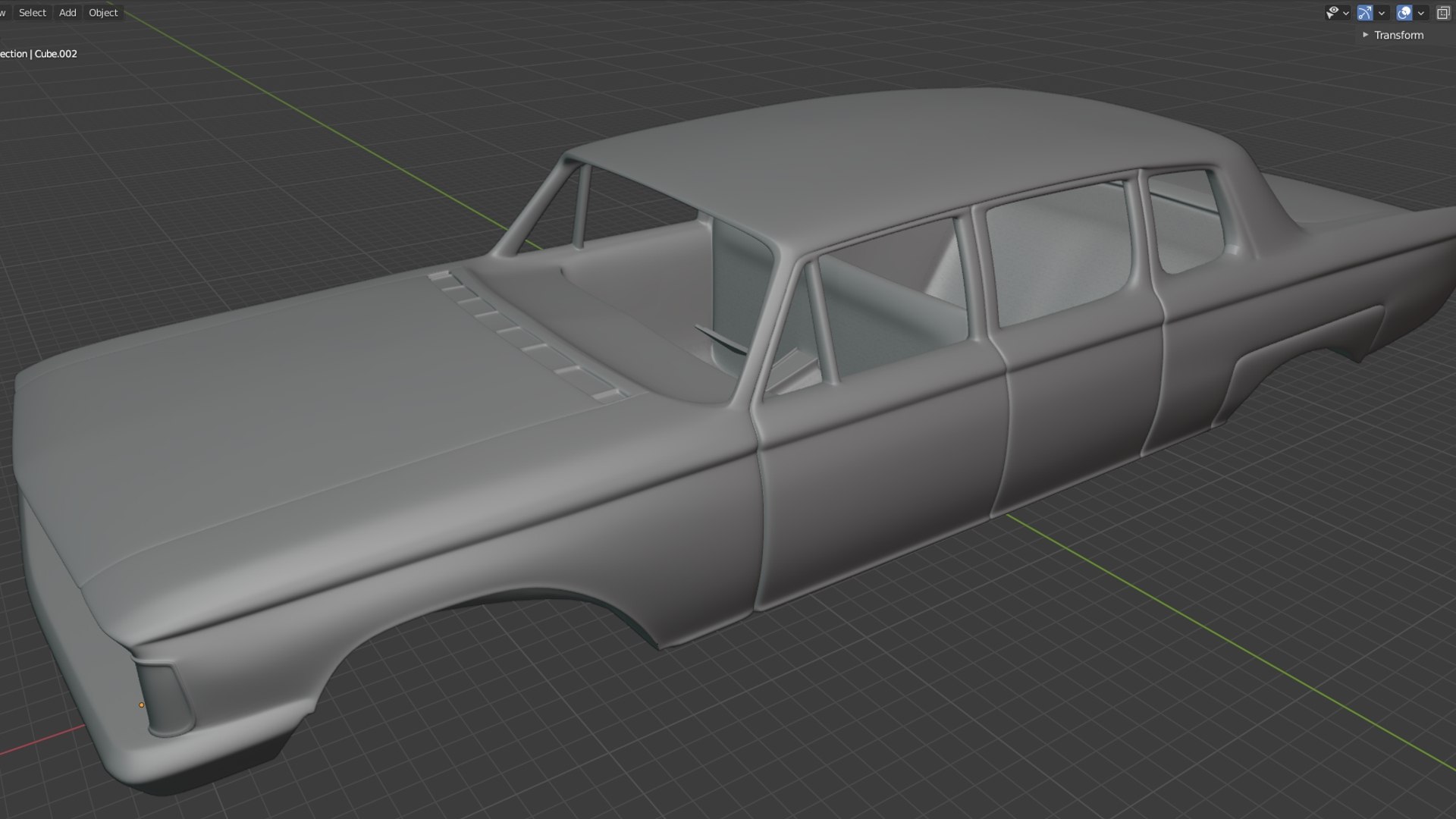Toggle viewport overlays on or off
The image size is (1456, 819).
[1404, 12]
